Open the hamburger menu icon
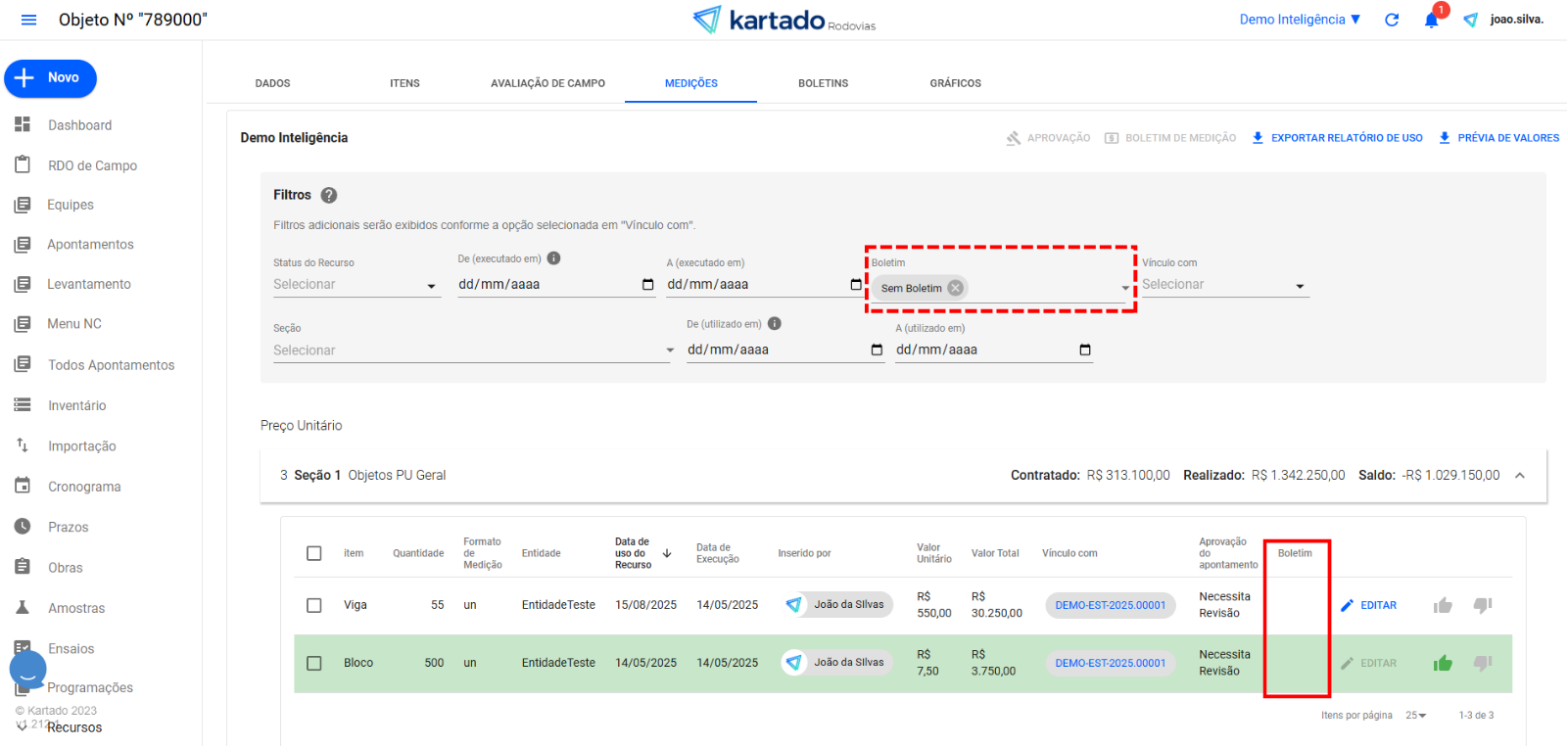 point(28,20)
